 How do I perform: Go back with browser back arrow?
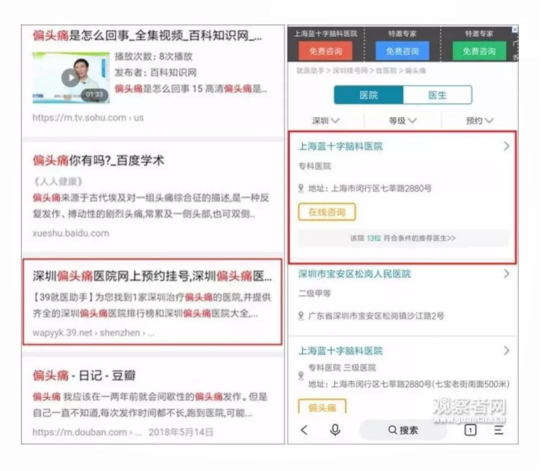[304, 430]
